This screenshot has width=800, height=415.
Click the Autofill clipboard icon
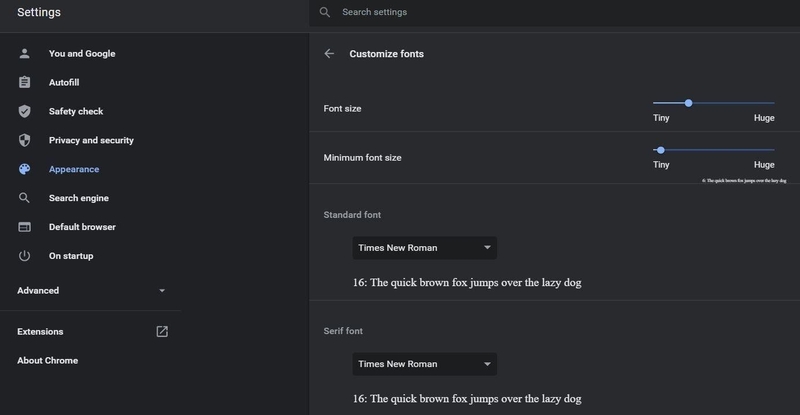(x=24, y=82)
